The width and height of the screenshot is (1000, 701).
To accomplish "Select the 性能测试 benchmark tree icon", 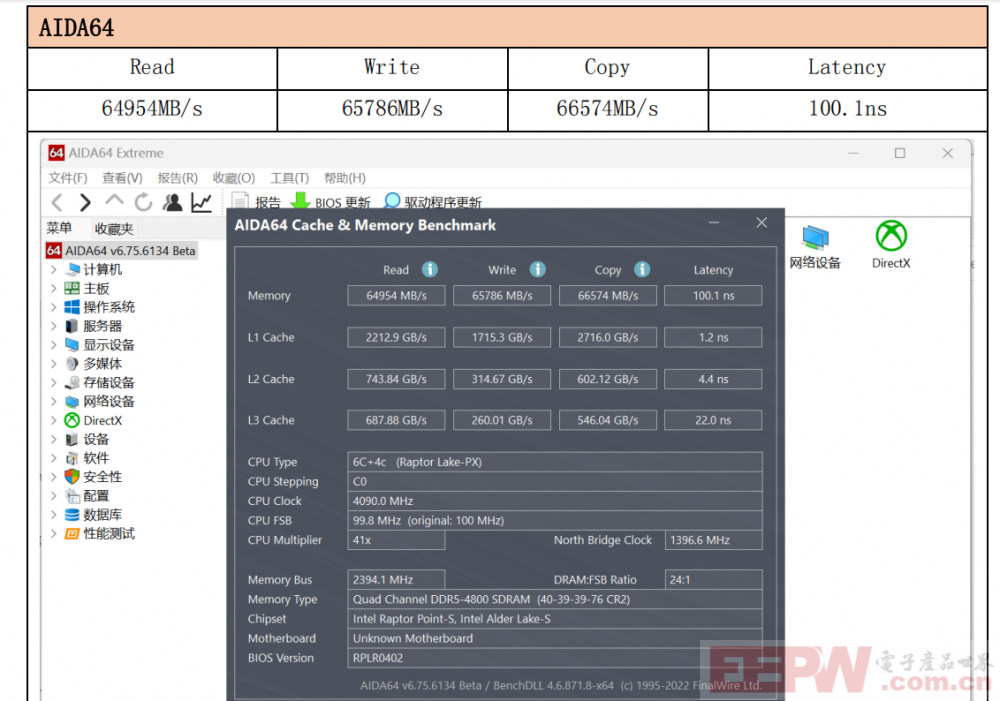I will point(72,533).
